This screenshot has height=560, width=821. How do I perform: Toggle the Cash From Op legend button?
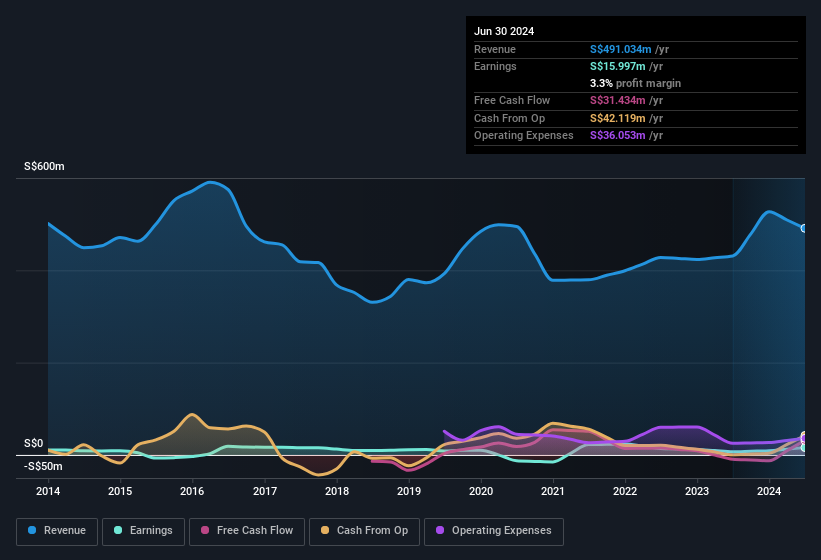point(364,531)
